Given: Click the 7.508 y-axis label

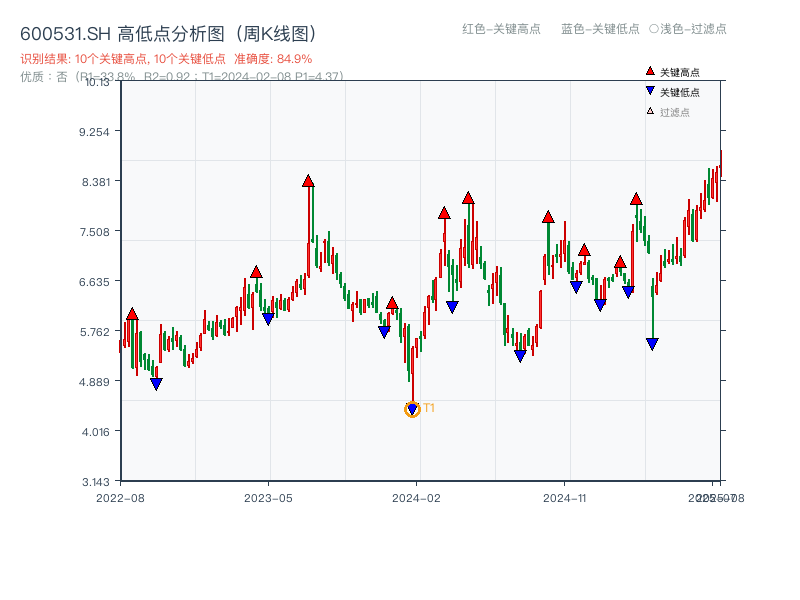Looking at the screenshot, I should pos(94,232).
